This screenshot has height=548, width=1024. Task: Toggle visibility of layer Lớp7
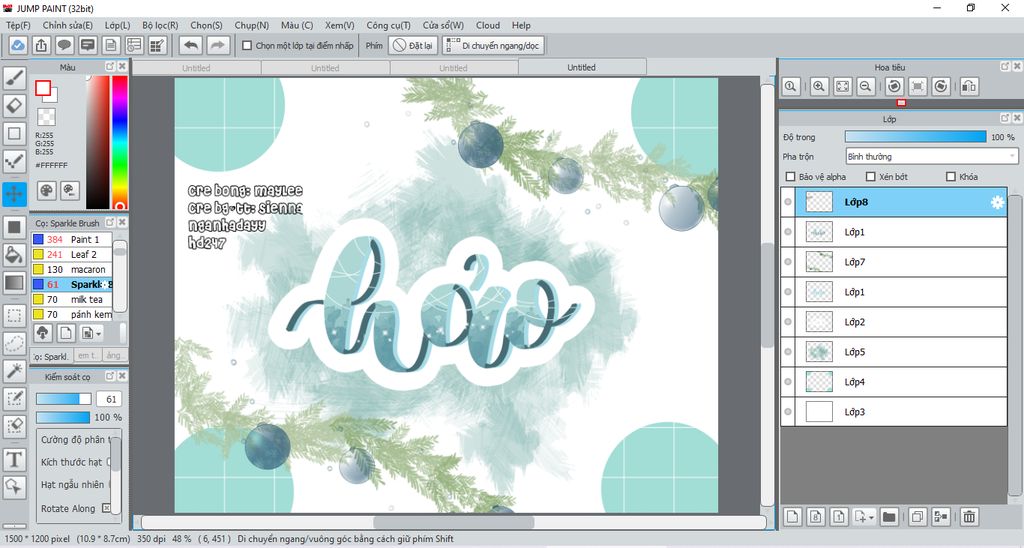pyautogui.click(x=788, y=262)
